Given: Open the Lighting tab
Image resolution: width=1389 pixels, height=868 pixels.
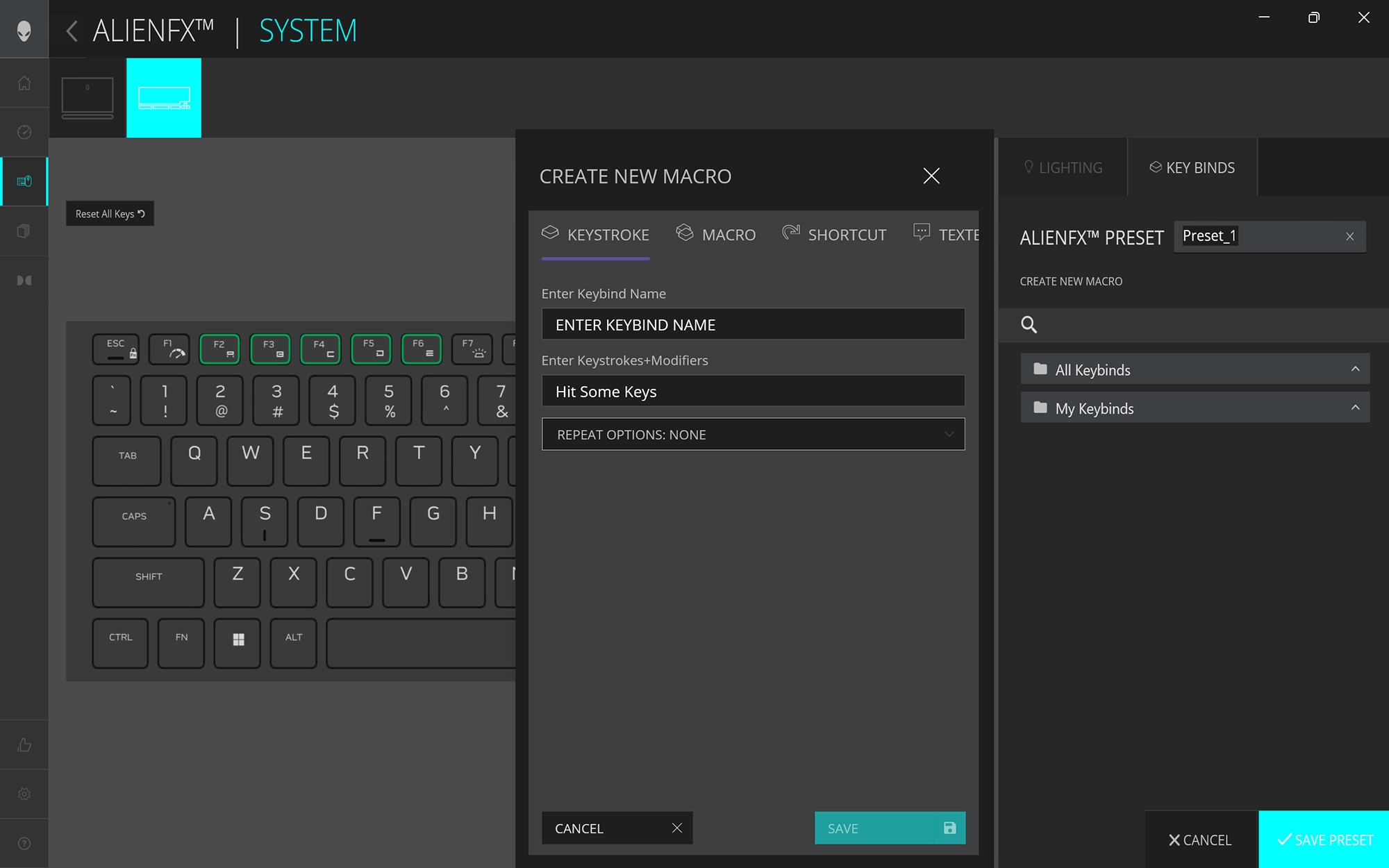Looking at the screenshot, I should click(1063, 167).
